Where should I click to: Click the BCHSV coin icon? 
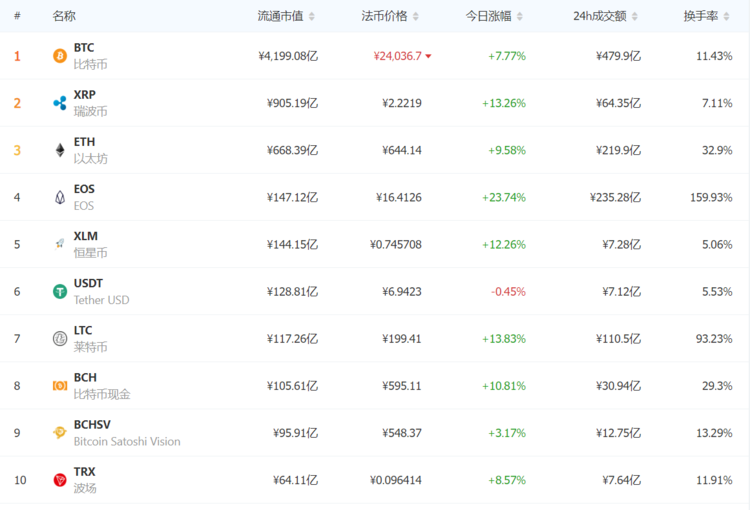click(x=60, y=433)
